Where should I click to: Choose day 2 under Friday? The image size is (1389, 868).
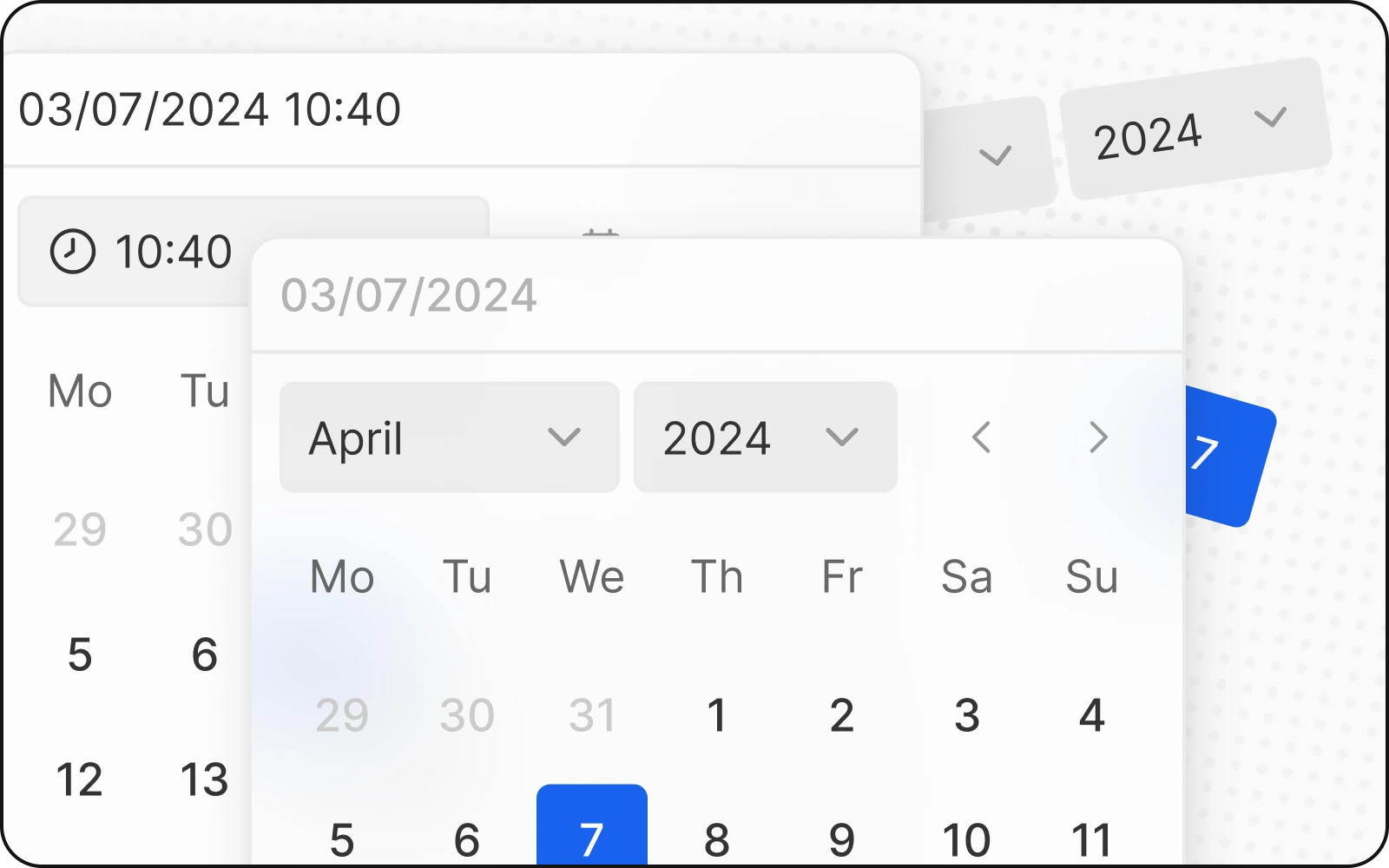click(x=841, y=716)
